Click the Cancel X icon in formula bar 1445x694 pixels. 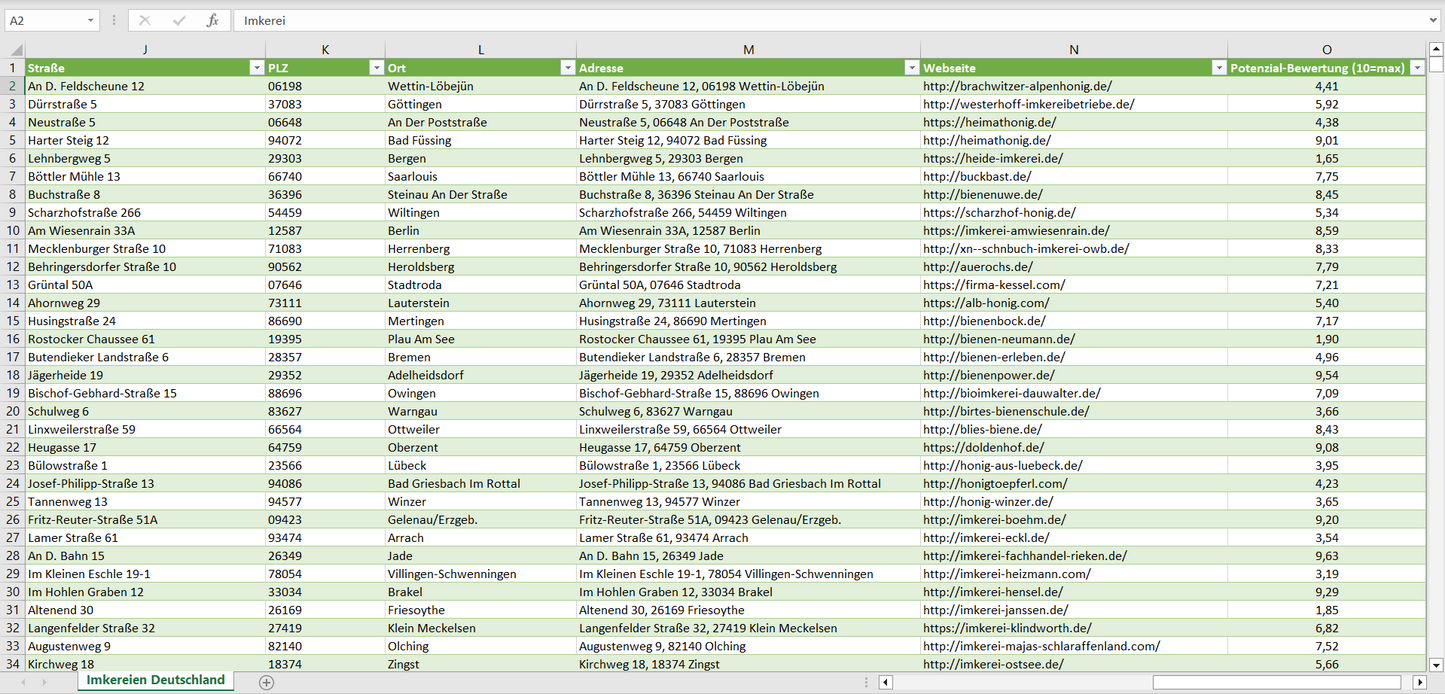pos(145,20)
